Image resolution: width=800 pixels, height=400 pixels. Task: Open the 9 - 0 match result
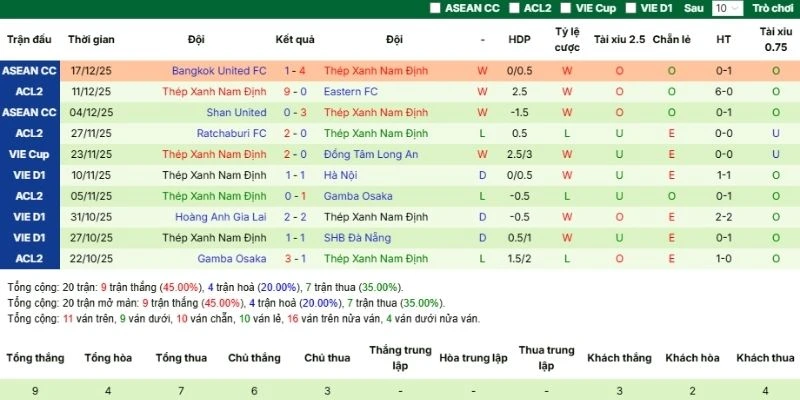295,92
